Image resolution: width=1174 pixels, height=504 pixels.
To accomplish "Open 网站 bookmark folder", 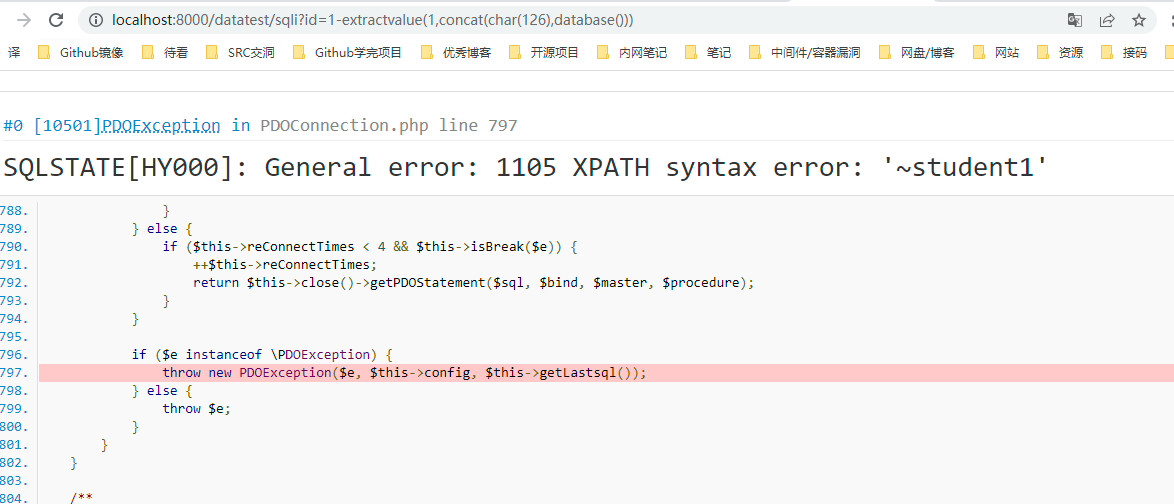I will pos(996,52).
